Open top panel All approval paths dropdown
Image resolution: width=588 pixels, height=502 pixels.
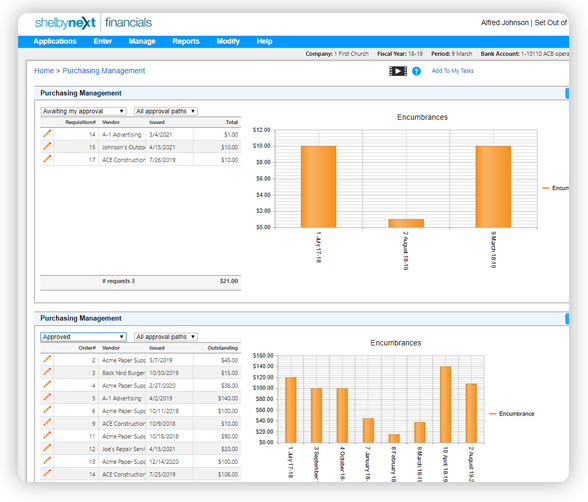[166, 111]
